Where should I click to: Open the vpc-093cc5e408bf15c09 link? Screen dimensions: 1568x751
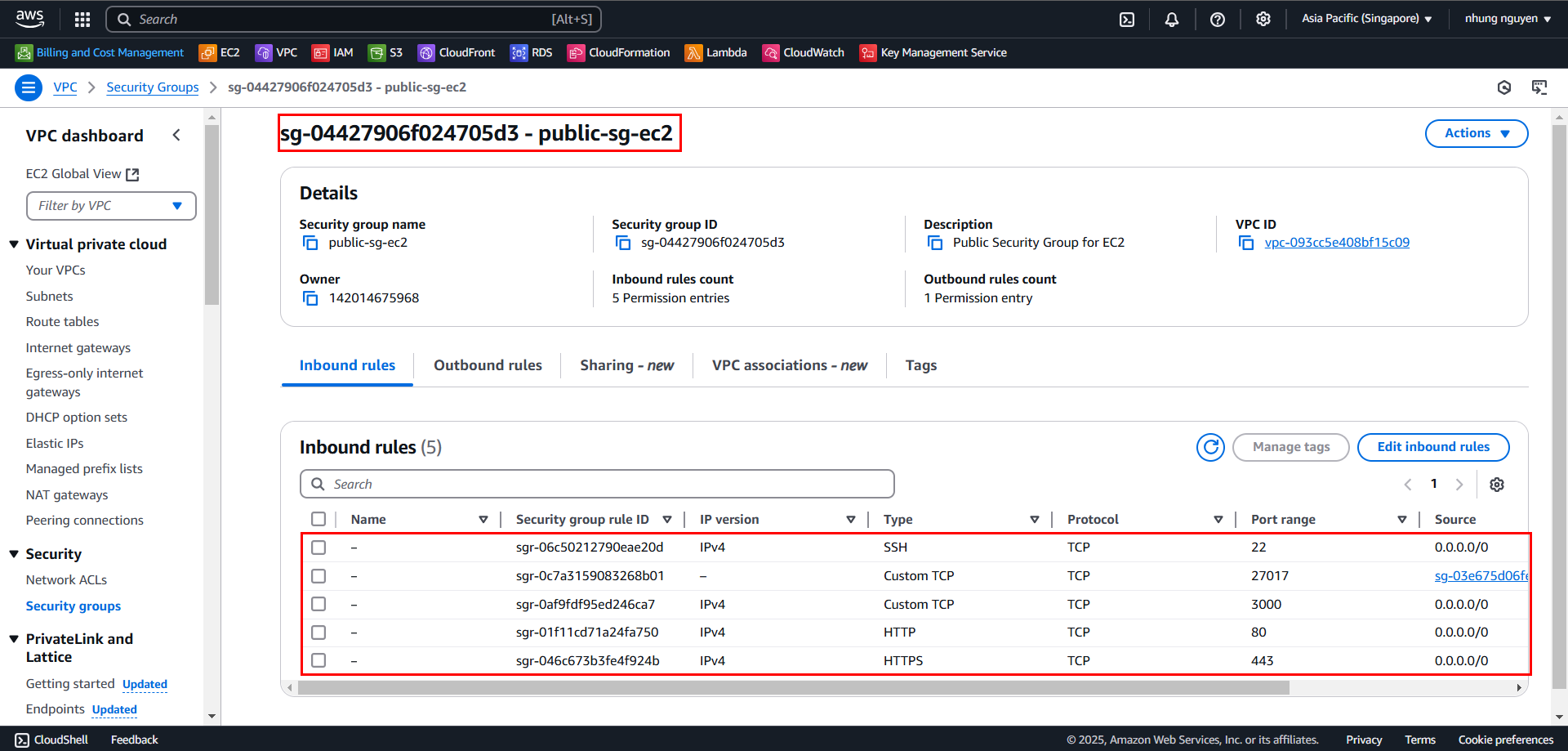pyautogui.click(x=1337, y=243)
